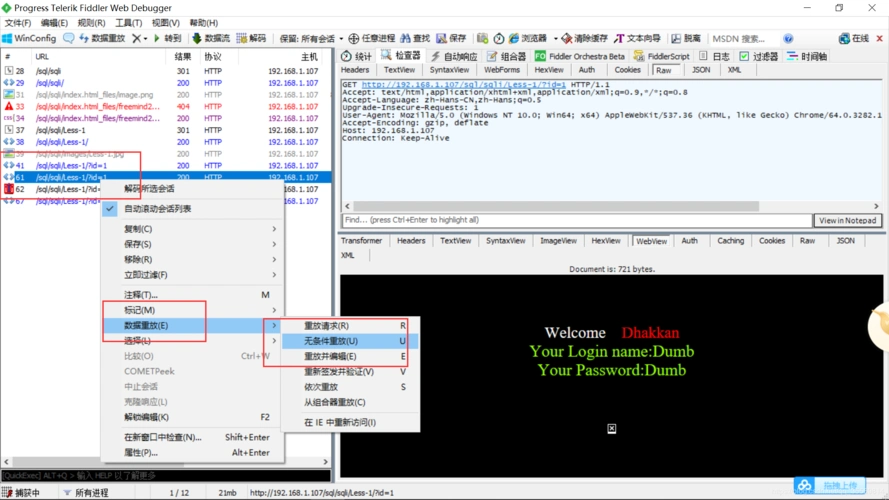
Task: Toggle the 捕获中 capturing status indicator
Action: click(x=21, y=493)
